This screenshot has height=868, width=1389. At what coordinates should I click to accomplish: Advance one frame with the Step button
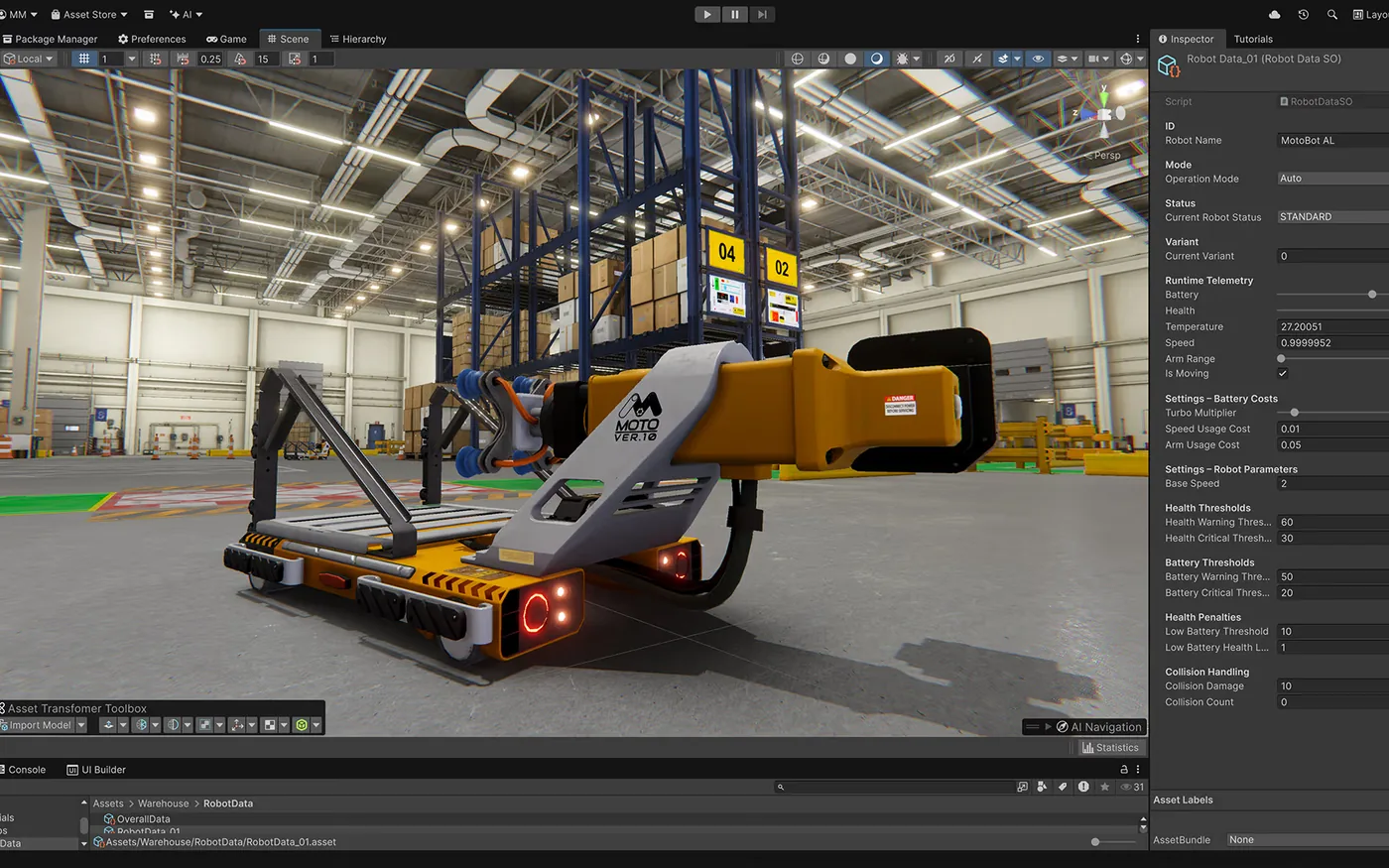pos(762,14)
